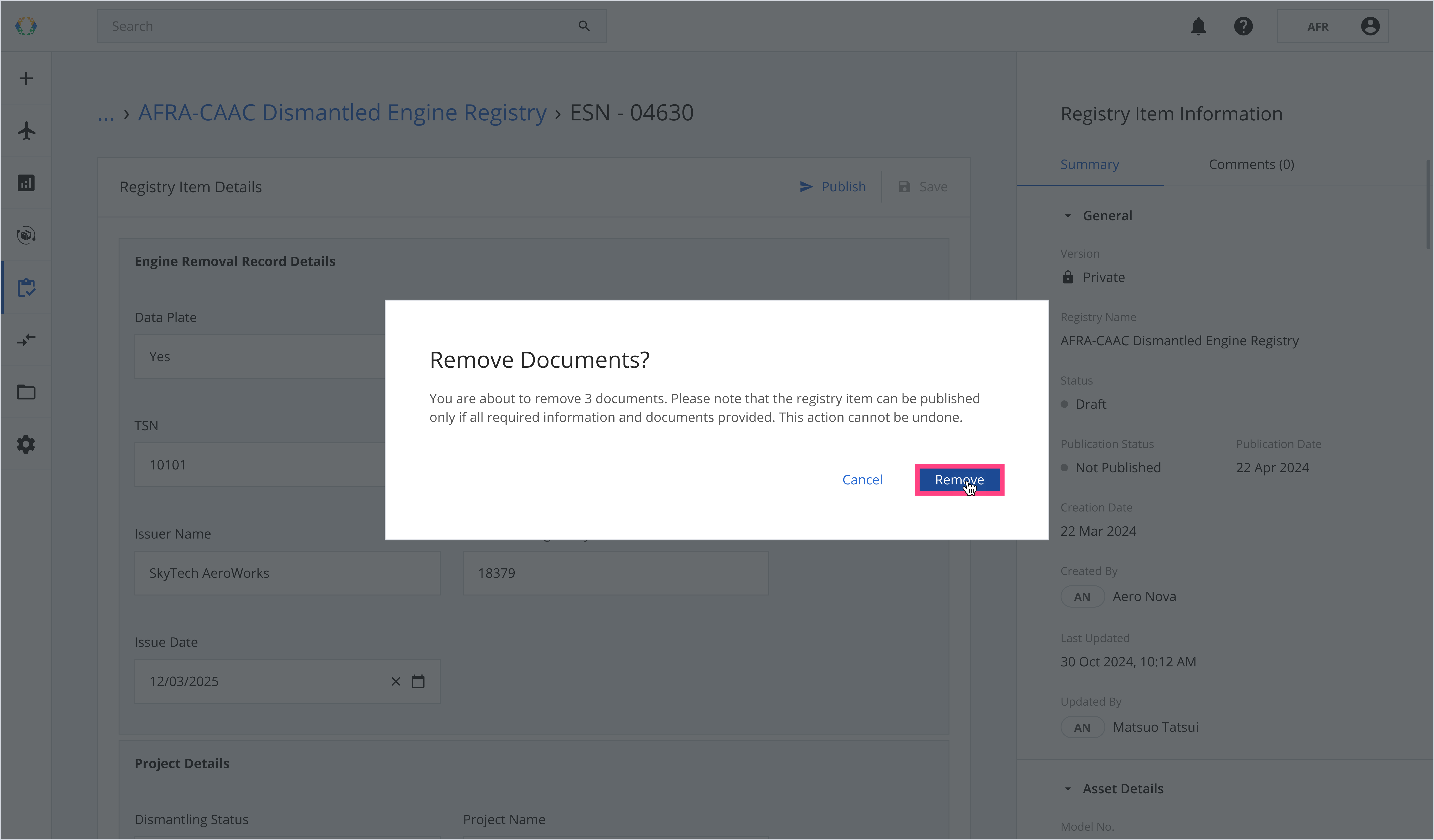Select the clipboard registry sidebar icon

(26, 288)
